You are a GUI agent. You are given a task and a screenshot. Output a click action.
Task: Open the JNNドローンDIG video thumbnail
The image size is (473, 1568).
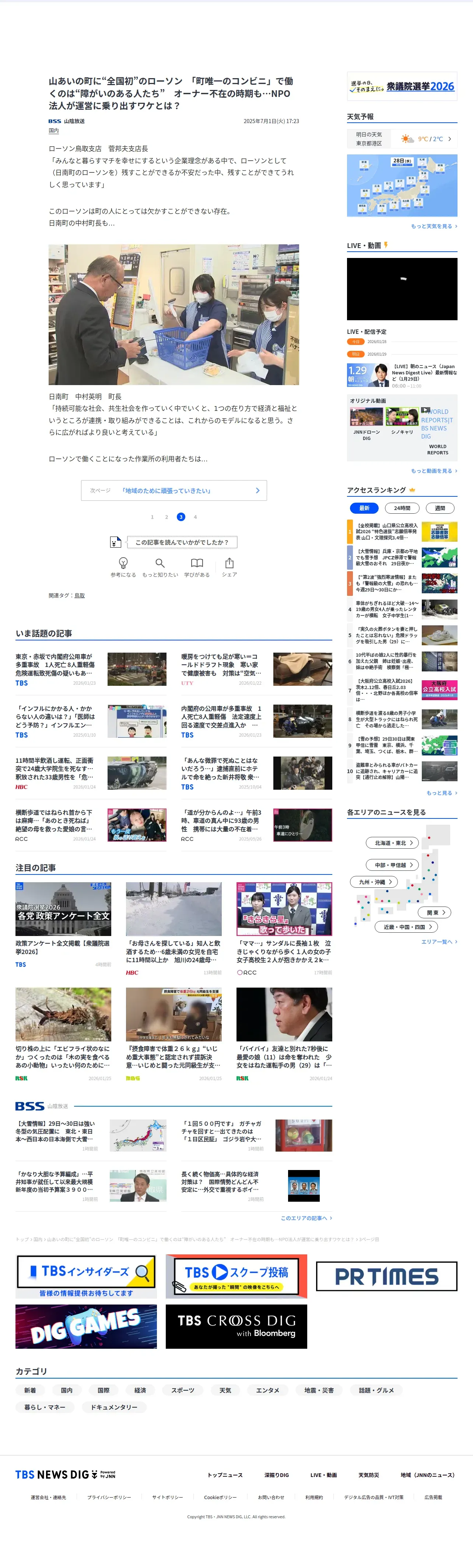pos(367,417)
